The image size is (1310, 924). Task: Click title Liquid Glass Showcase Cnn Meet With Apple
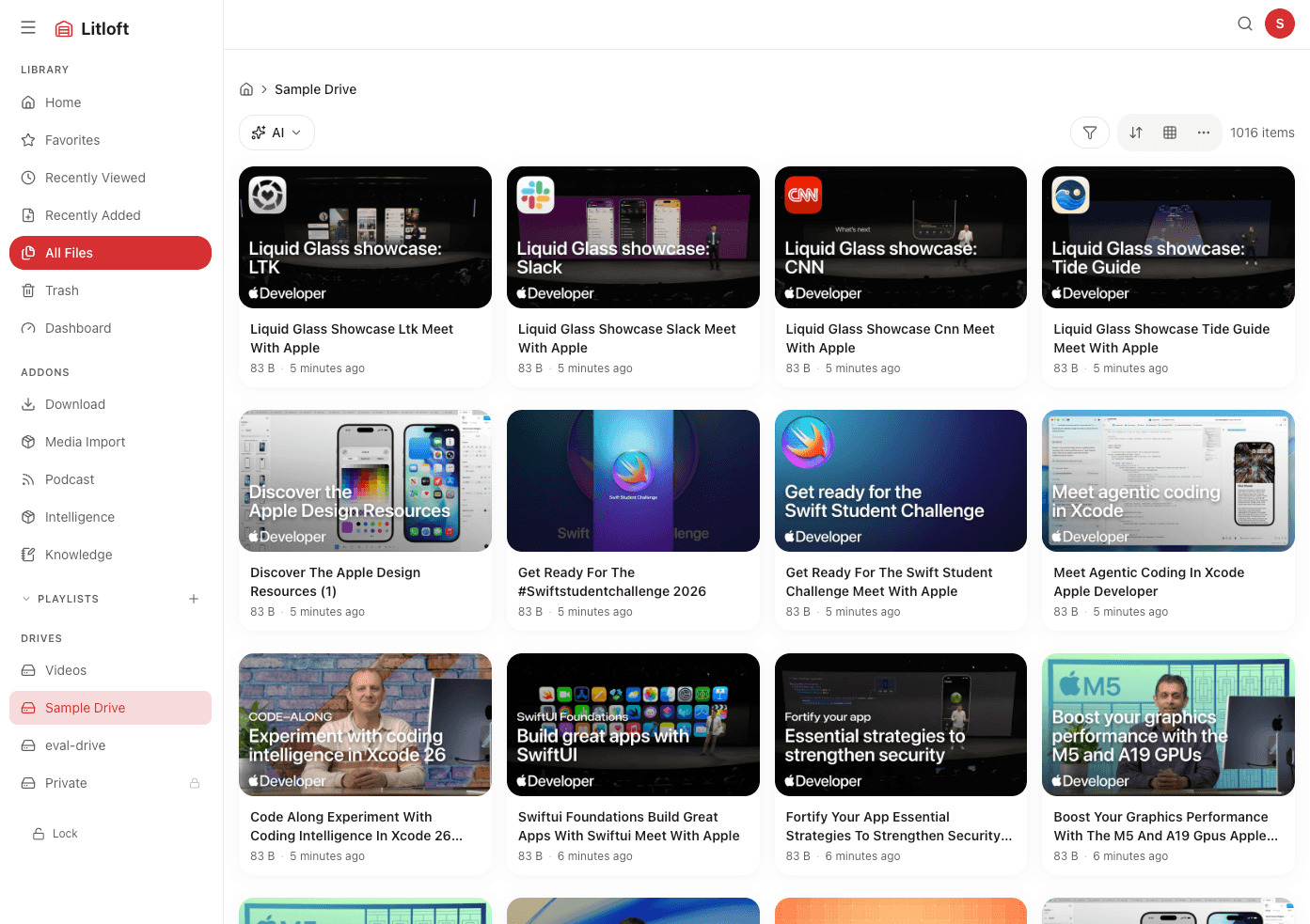coord(890,338)
